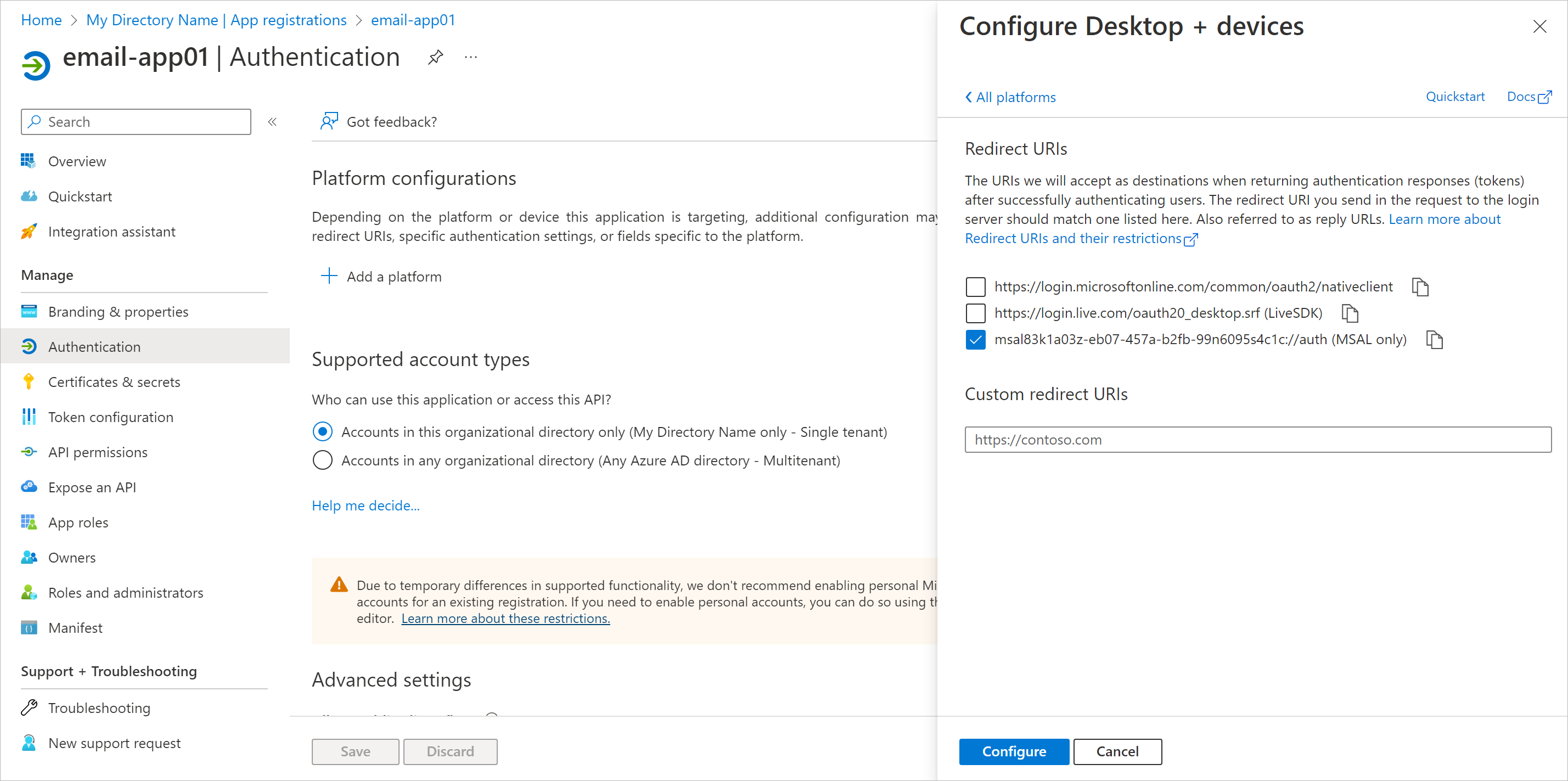Open the Certificates & secrets section
Viewport: 1568px width, 781px height.
tap(114, 381)
